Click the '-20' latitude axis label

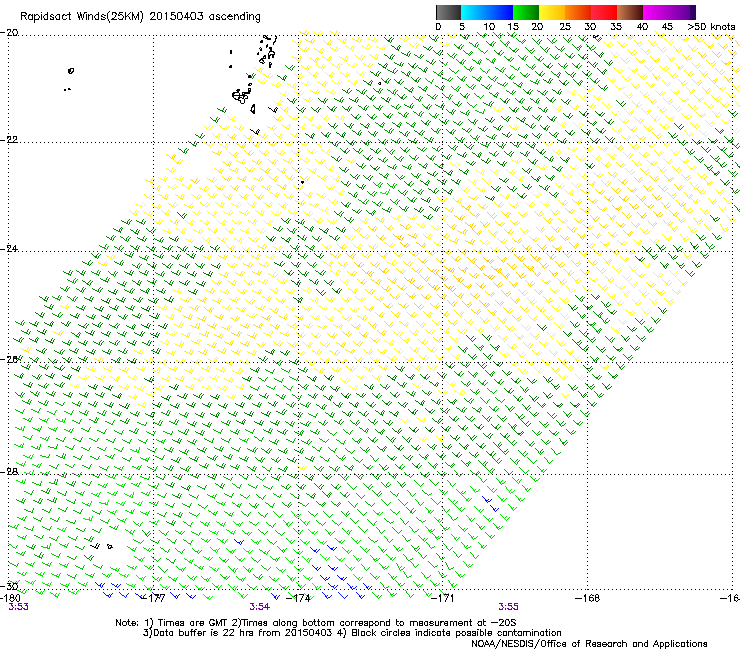pyautogui.click(x=9, y=33)
